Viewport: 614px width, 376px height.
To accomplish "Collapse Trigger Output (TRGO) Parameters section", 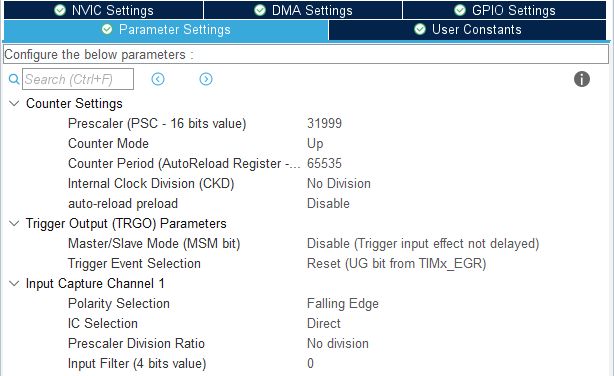I will [x=14, y=223].
